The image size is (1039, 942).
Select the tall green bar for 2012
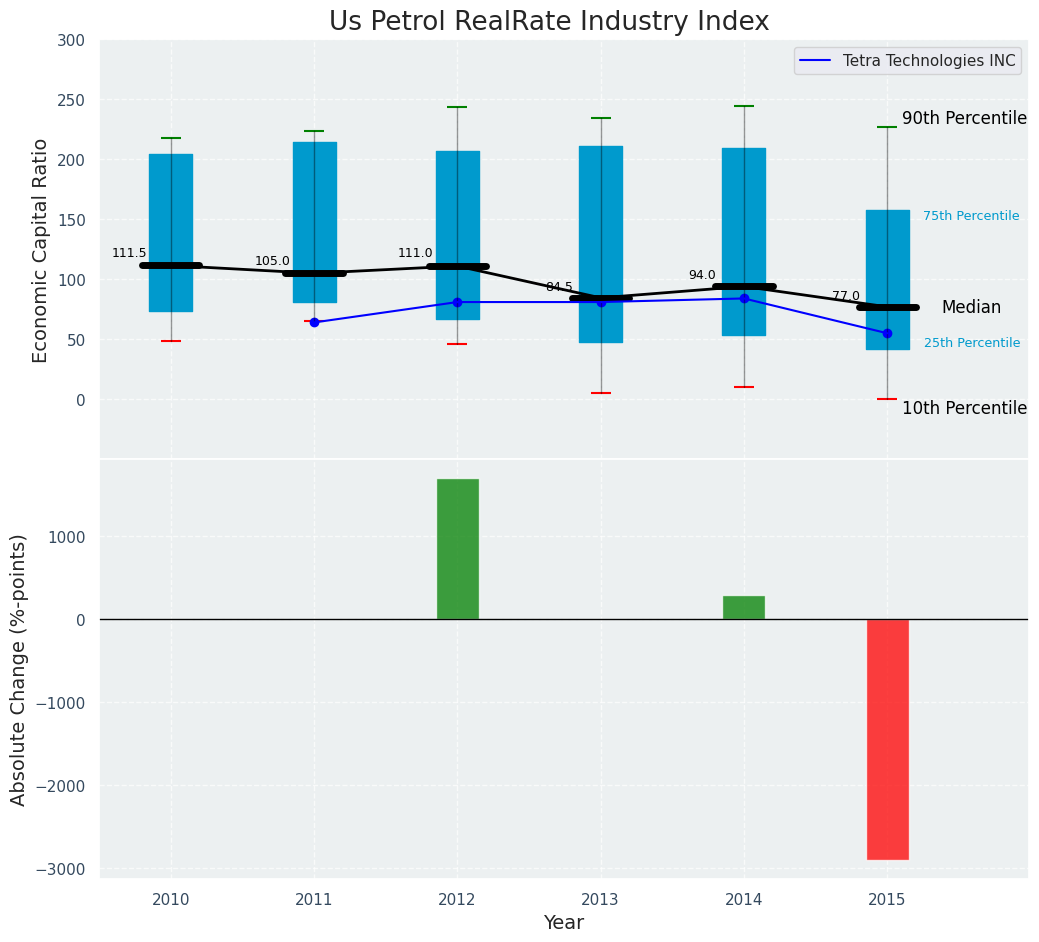click(x=457, y=549)
